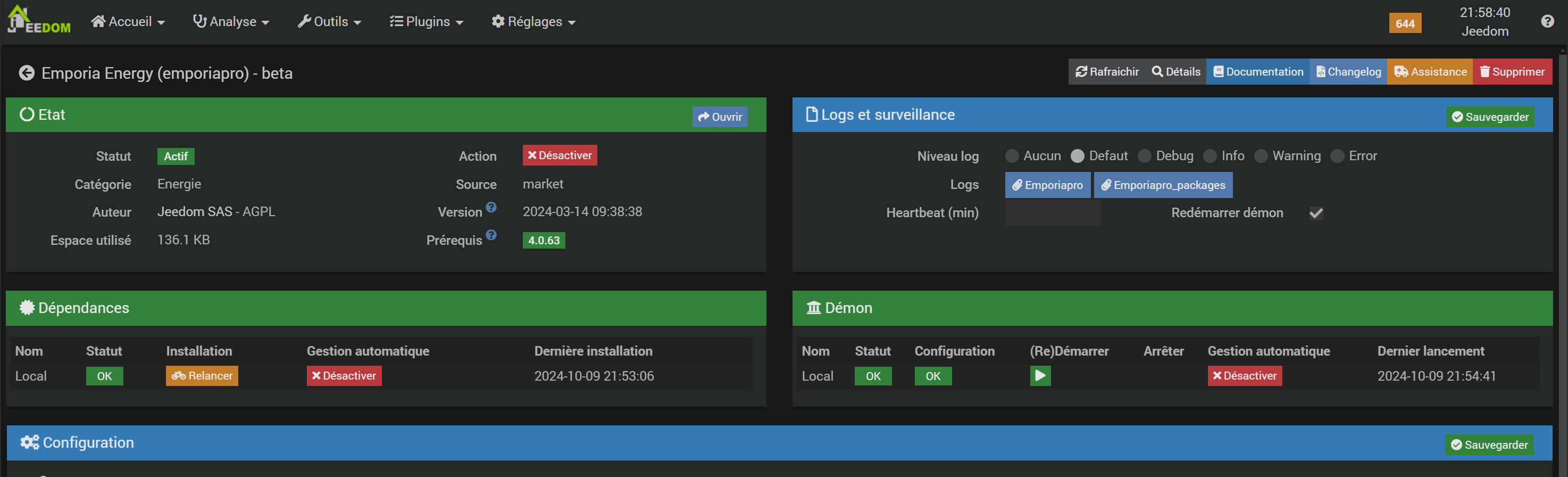1568x477 pixels.
Task: Click the version date 2024-03-14 09:38:38
Action: pyautogui.click(x=582, y=212)
